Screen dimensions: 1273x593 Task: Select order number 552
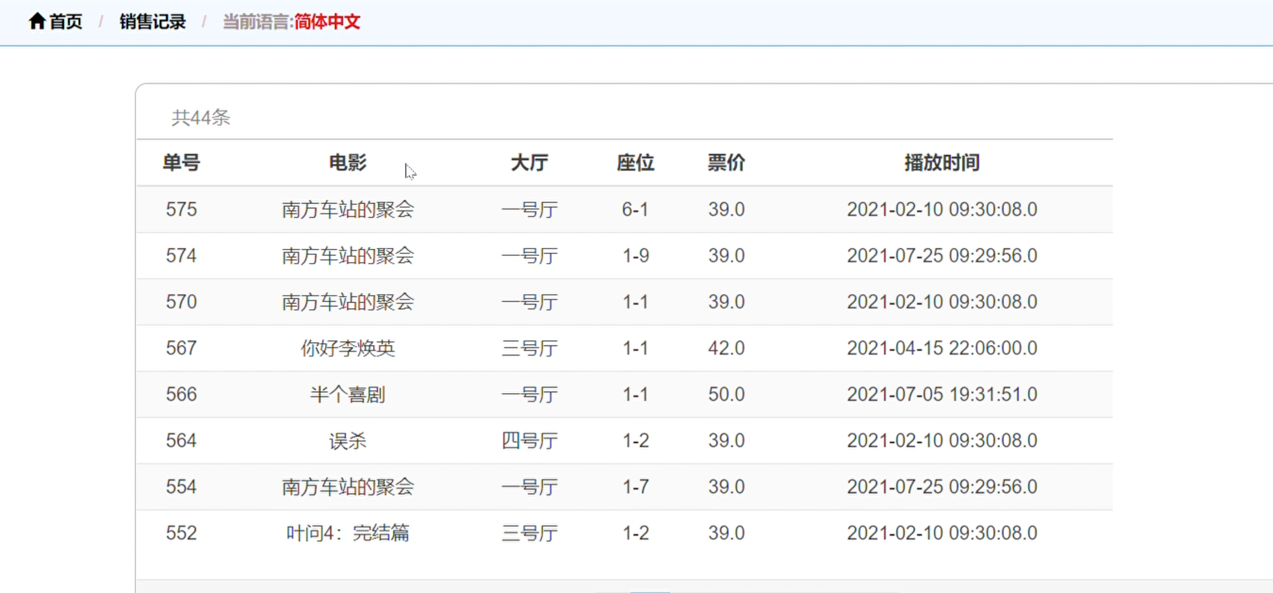pyautogui.click(x=181, y=533)
